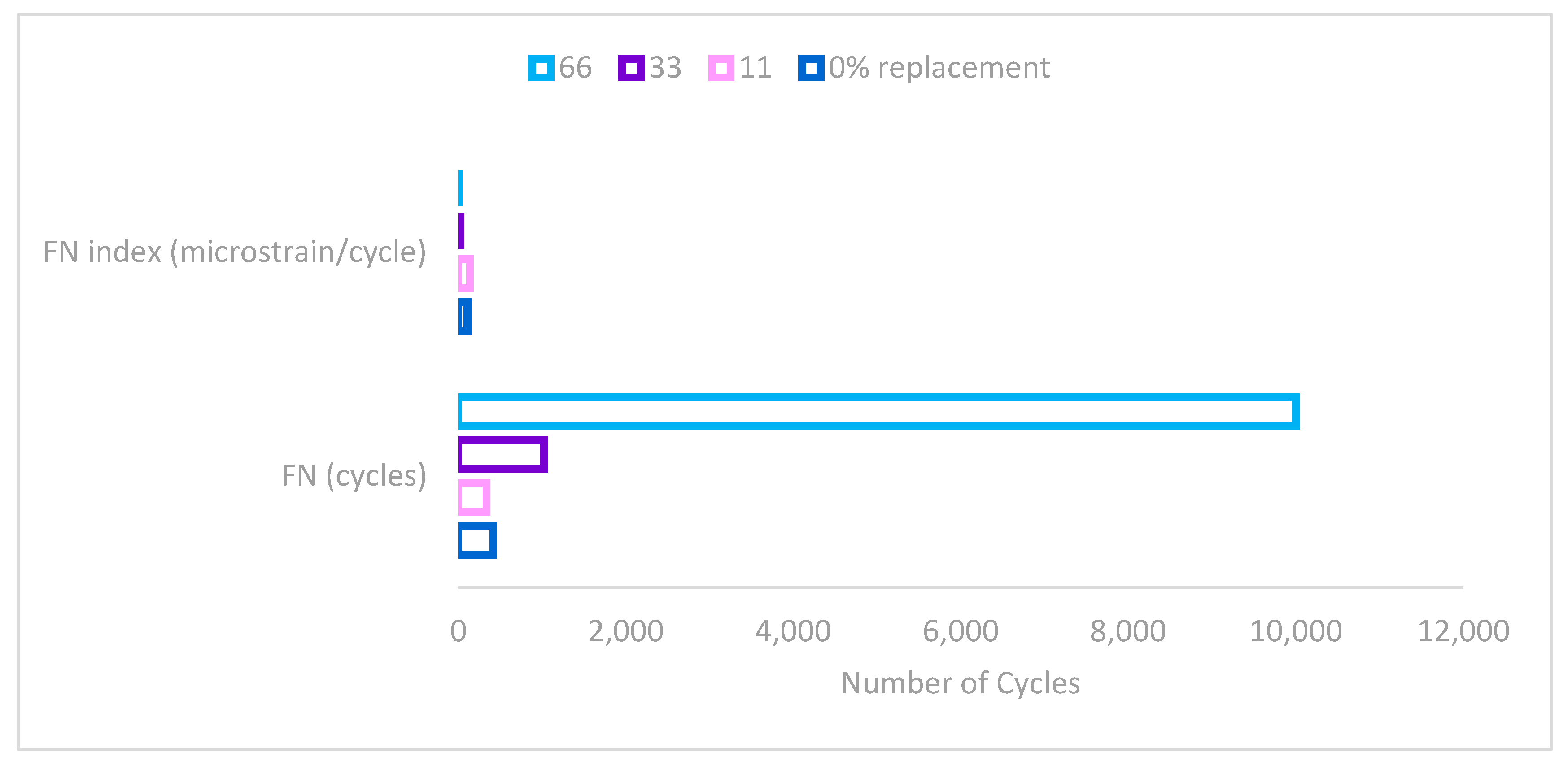Click the pink 11 legend swatch
This screenshot has height=770, width=1568.
[x=721, y=68]
